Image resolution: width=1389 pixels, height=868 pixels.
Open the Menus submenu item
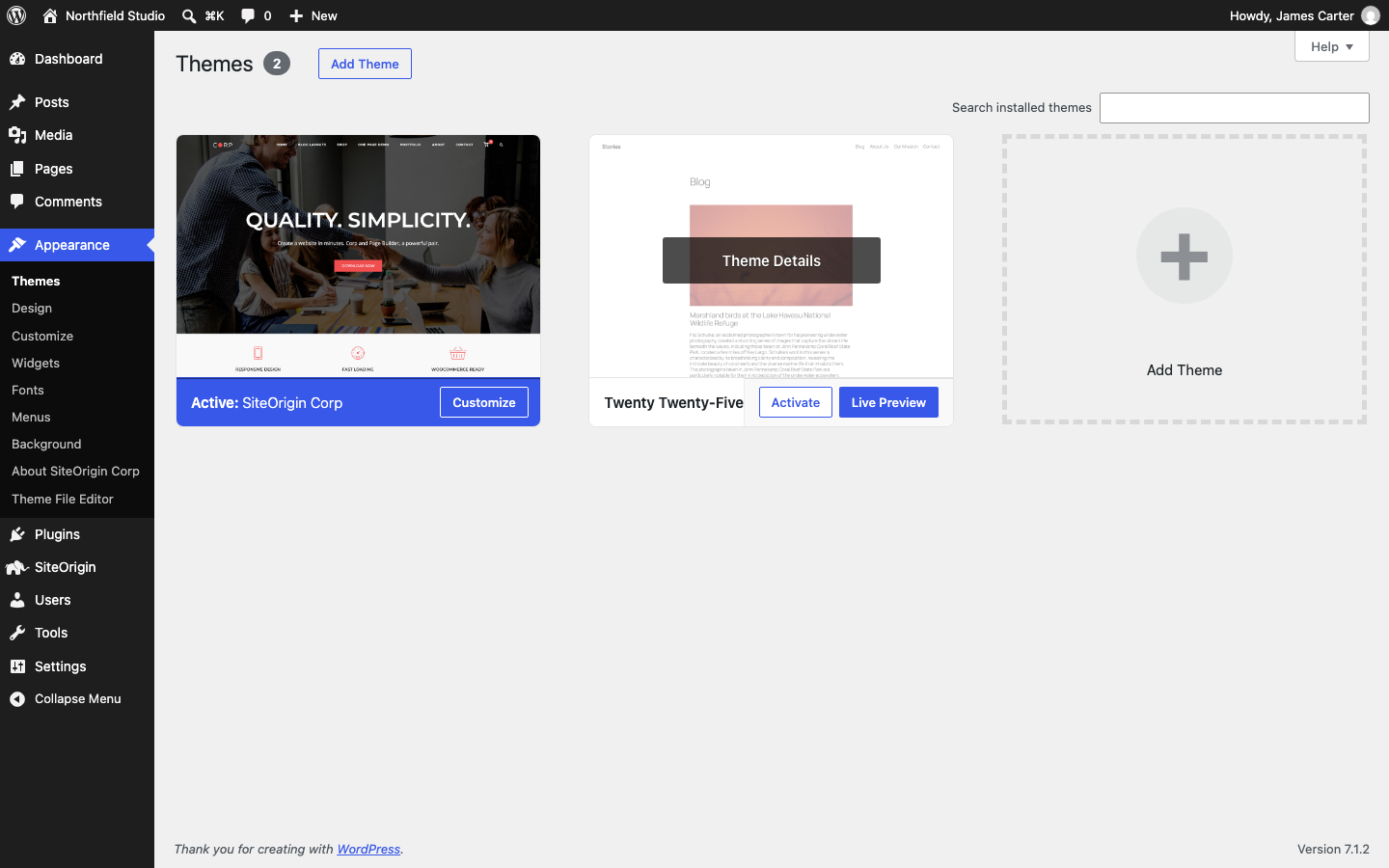tap(31, 417)
